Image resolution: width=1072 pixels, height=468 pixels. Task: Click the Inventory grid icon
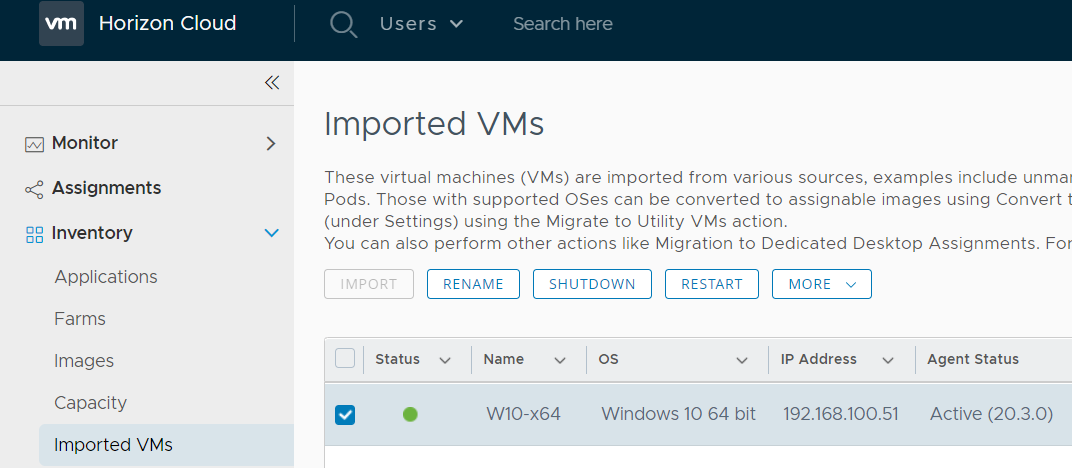click(x=34, y=234)
